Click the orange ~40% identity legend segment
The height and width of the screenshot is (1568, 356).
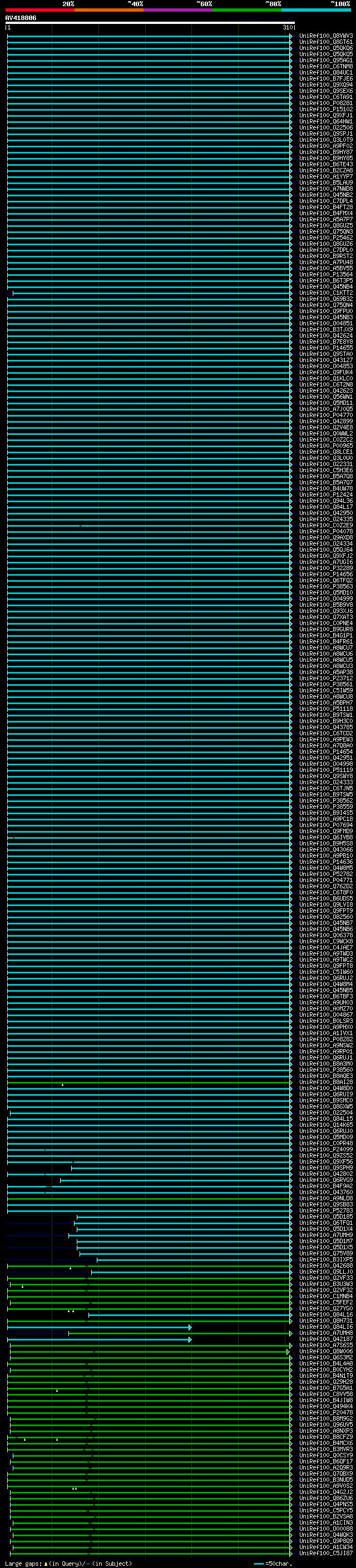[110, 10]
